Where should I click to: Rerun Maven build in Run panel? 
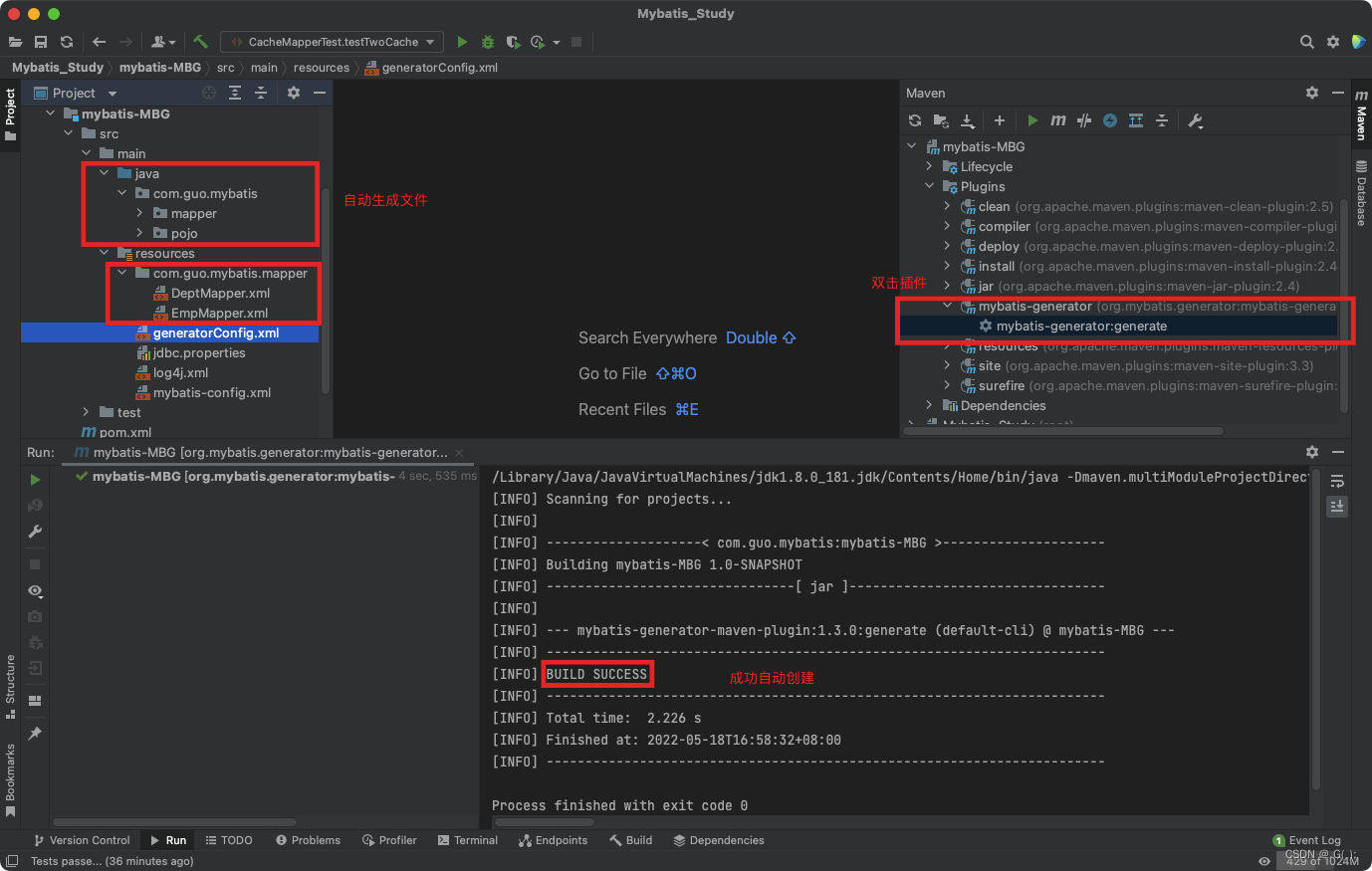(35, 480)
